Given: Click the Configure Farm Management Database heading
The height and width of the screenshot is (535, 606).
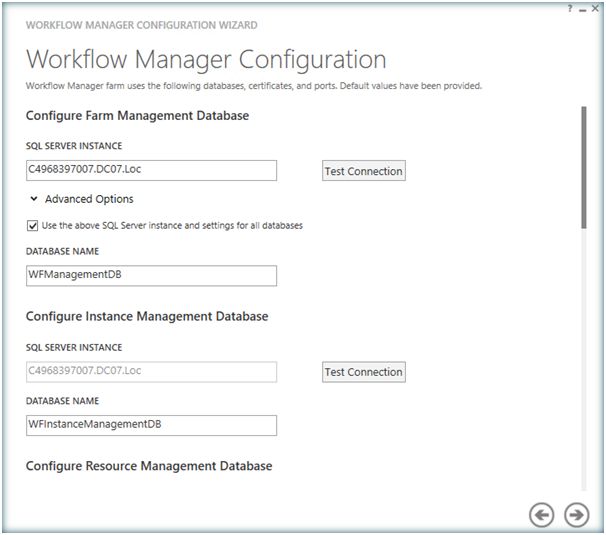Looking at the screenshot, I should (x=137, y=116).
